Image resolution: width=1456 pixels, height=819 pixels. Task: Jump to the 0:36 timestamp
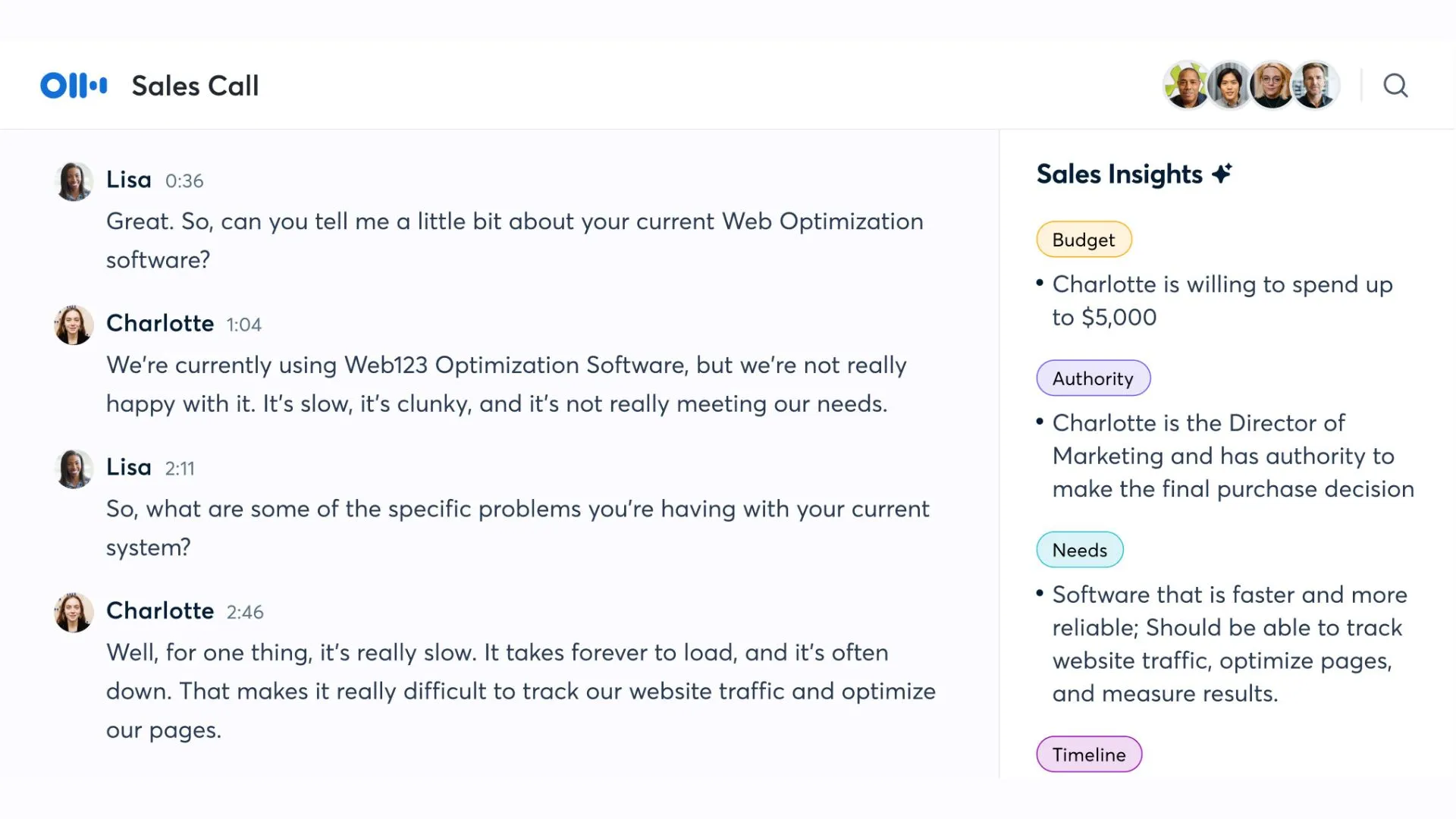184,181
